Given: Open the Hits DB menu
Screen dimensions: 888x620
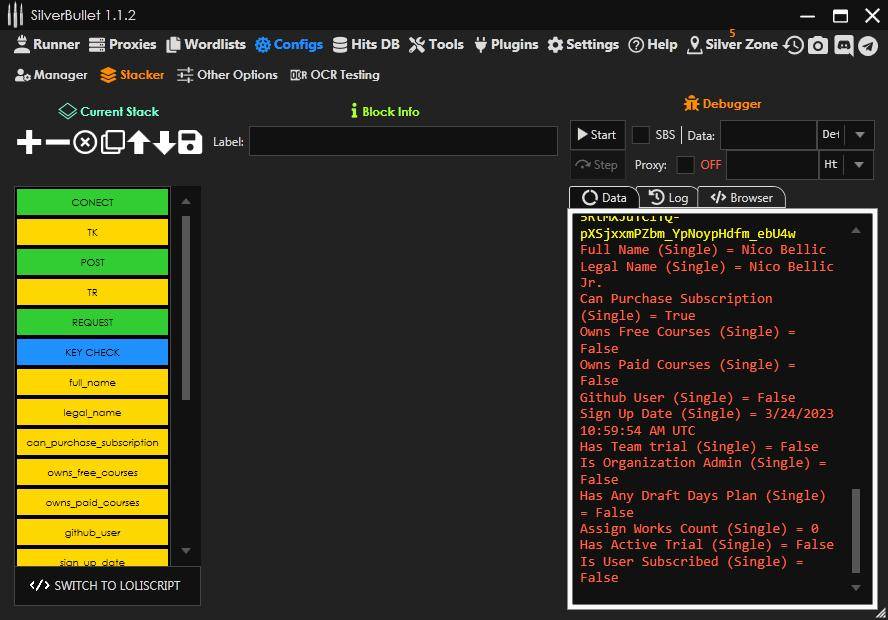Looking at the screenshot, I should tap(366, 44).
